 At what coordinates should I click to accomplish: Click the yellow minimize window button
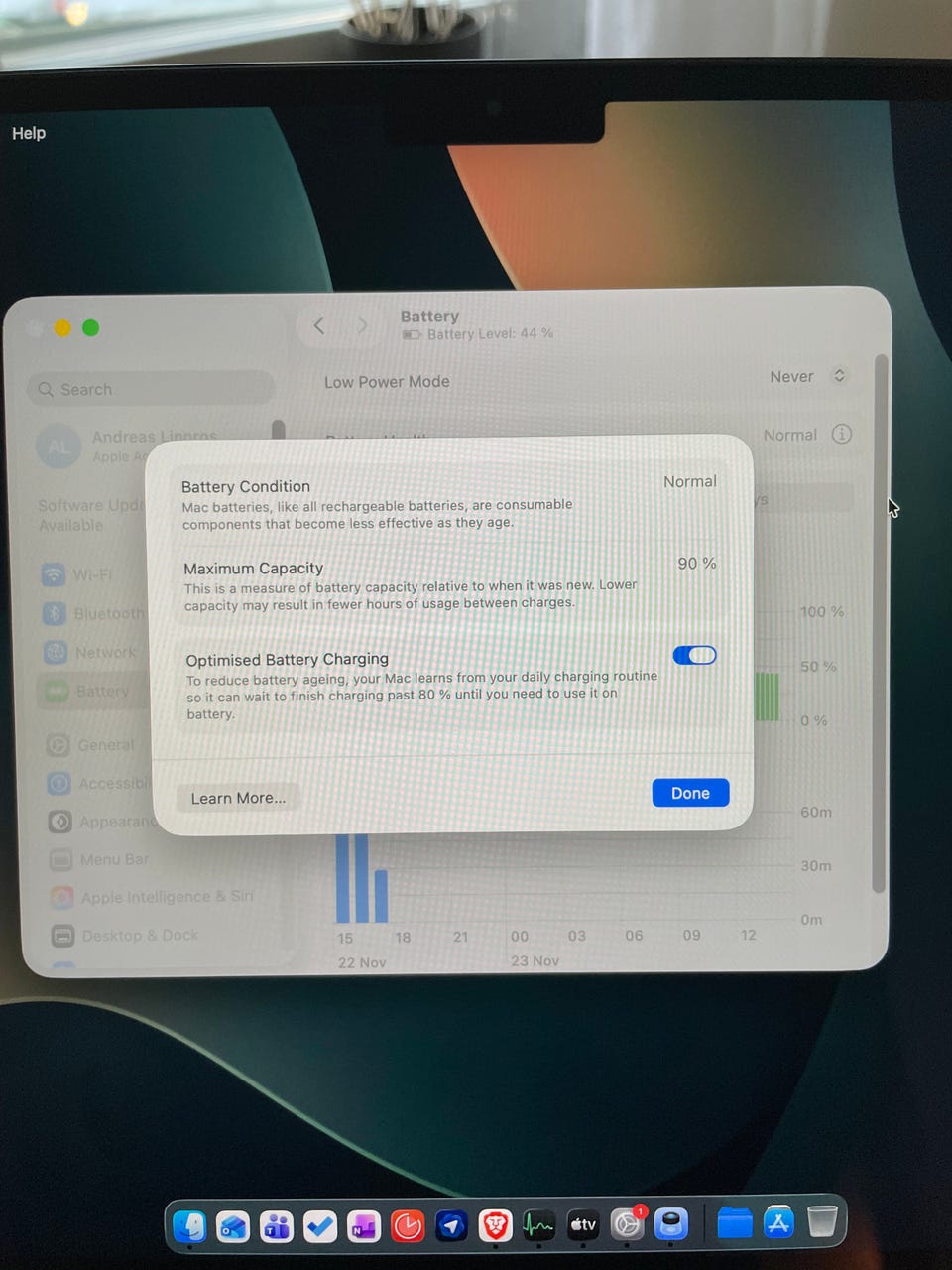(x=62, y=328)
